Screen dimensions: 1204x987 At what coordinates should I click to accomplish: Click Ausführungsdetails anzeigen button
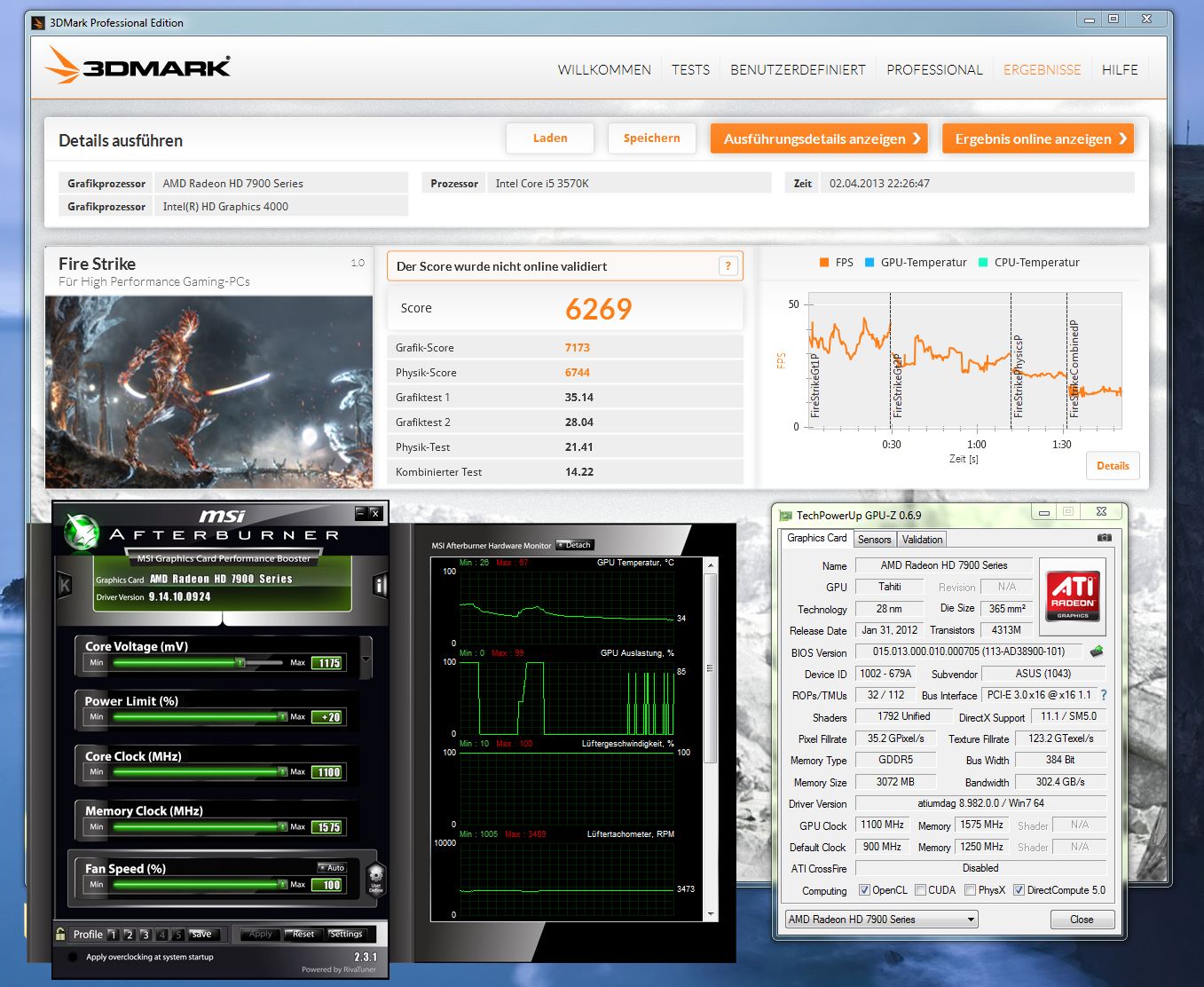[820, 138]
